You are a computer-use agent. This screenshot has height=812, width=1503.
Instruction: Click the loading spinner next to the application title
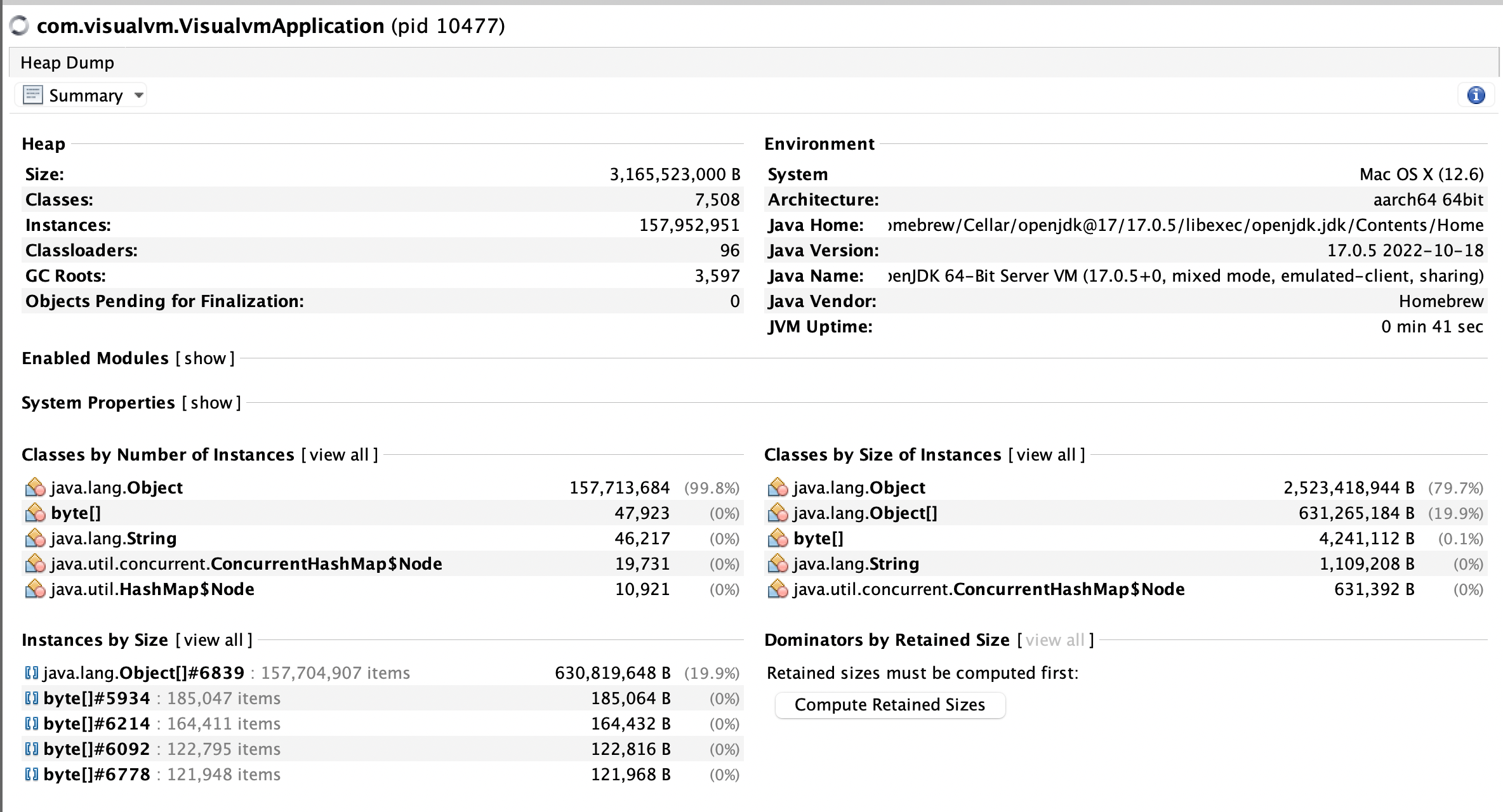coord(20,26)
